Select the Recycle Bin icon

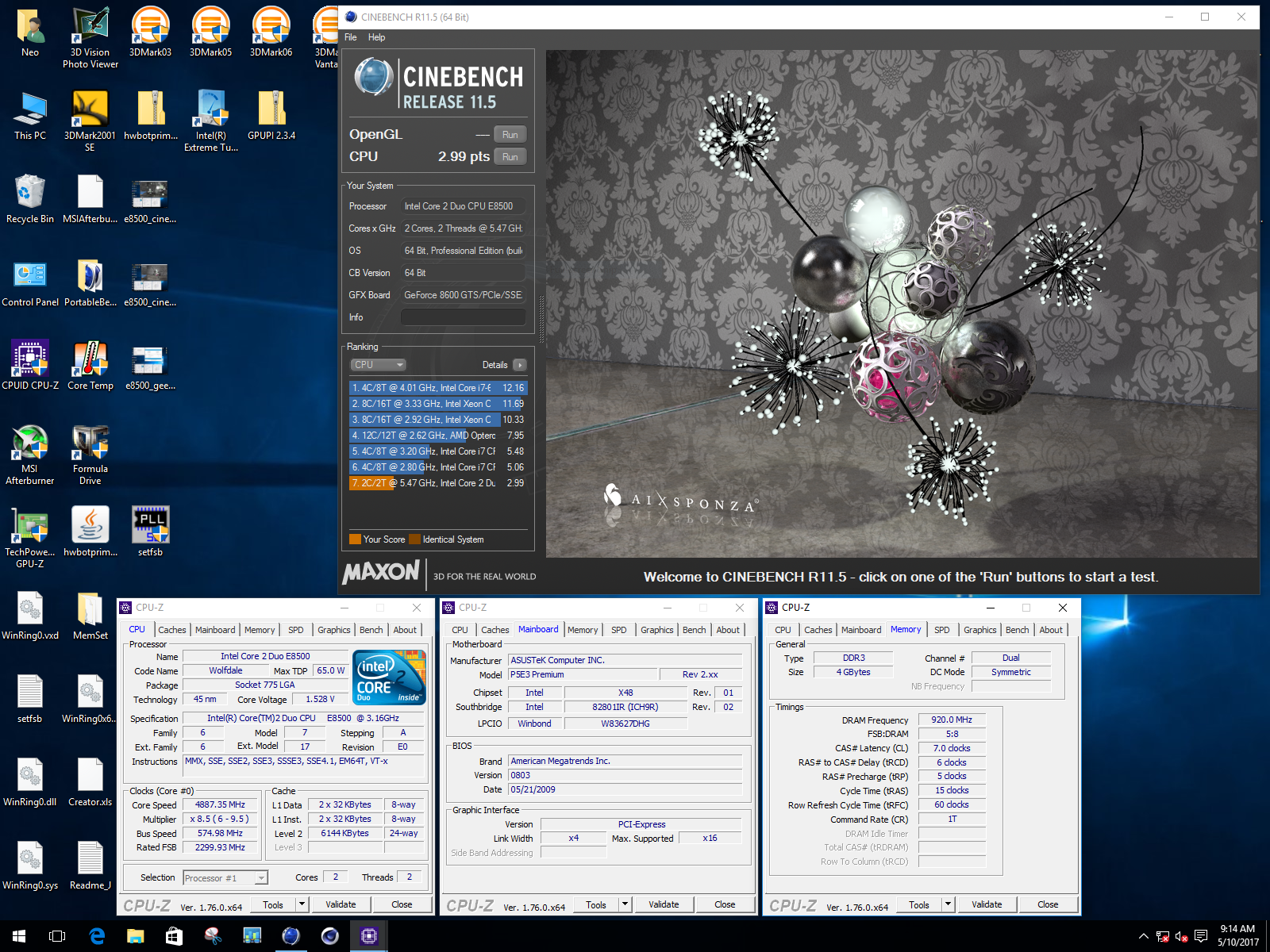tap(30, 198)
